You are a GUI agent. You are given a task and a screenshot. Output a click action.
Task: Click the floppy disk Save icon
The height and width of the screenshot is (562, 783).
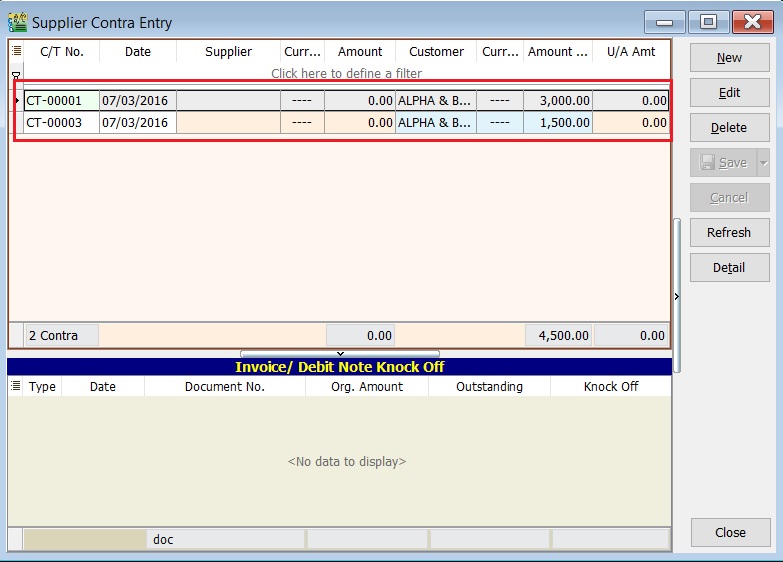[707, 163]
